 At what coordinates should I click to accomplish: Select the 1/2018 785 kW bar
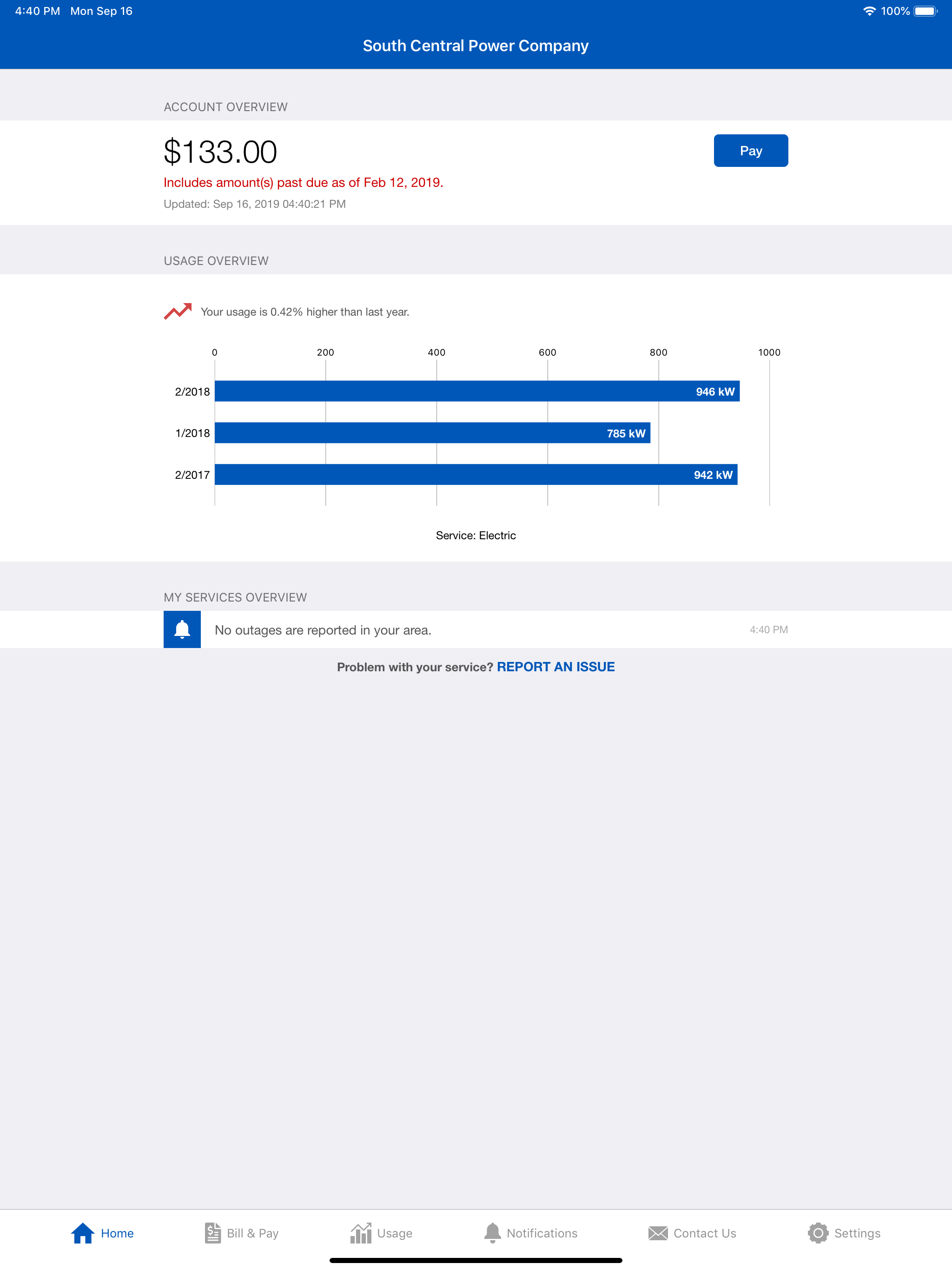(432, 433)
